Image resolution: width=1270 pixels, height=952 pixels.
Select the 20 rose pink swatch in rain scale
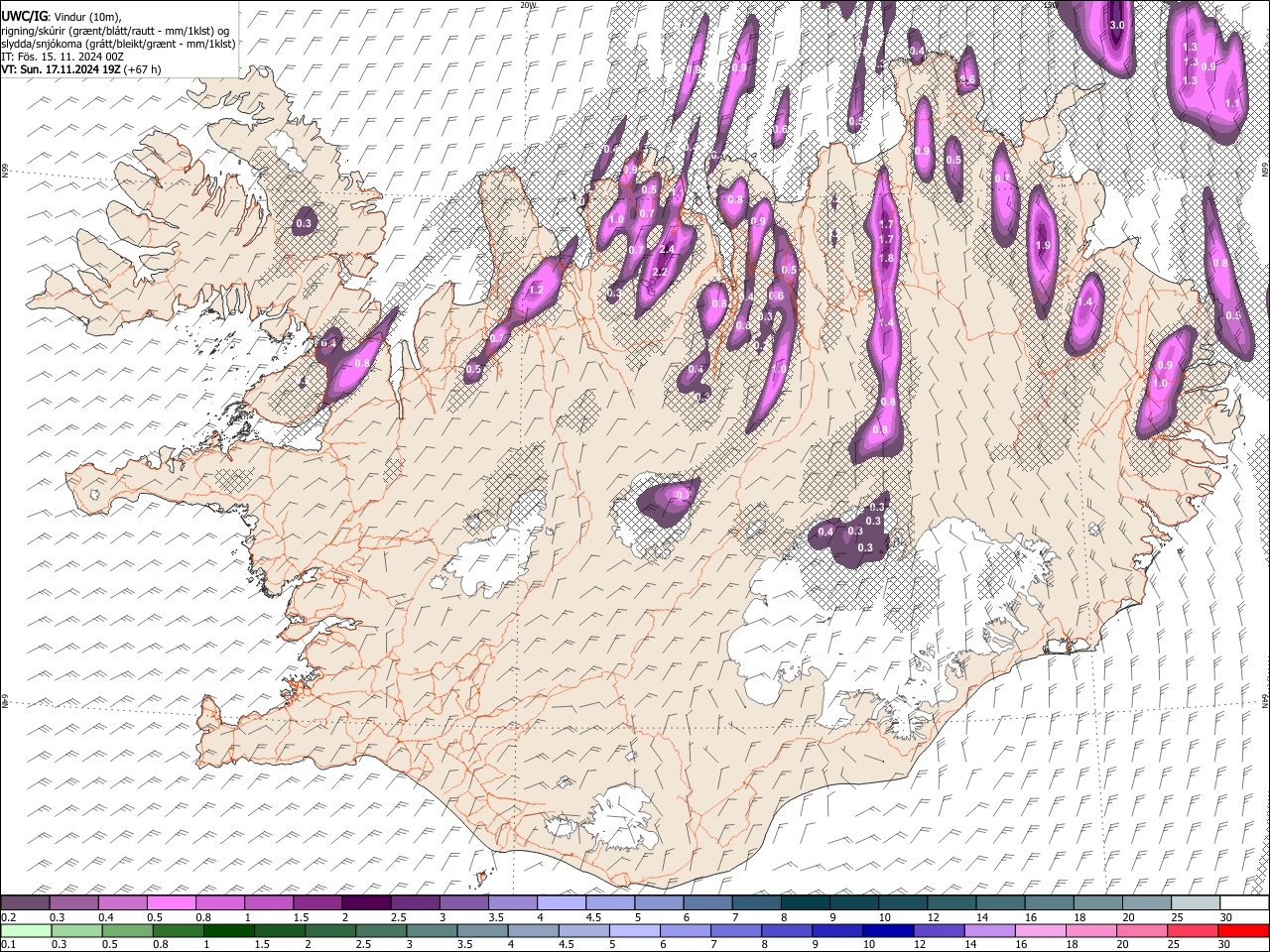pos(1143,930)
